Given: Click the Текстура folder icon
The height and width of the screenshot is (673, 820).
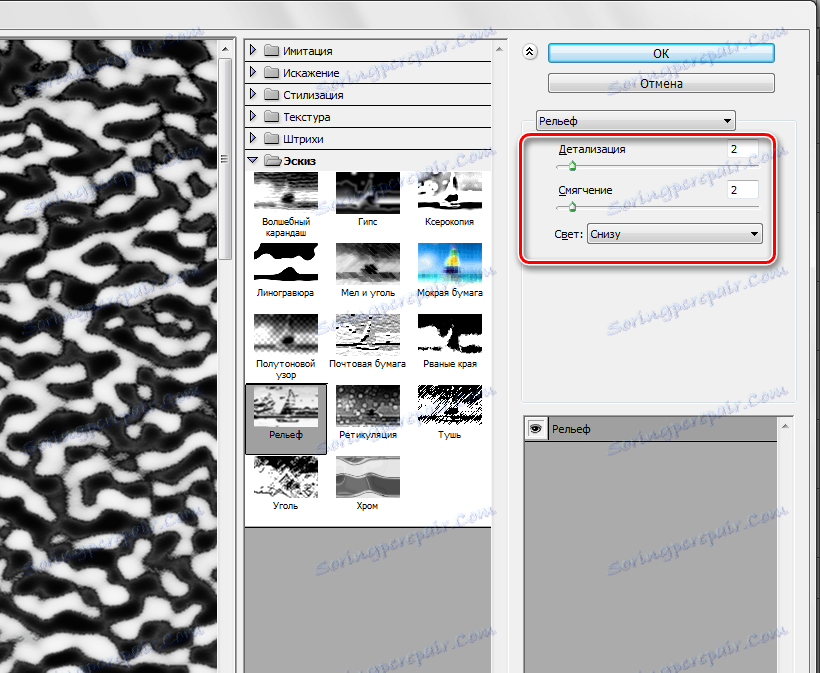Looking at the screenshot, I should (271, 116).
